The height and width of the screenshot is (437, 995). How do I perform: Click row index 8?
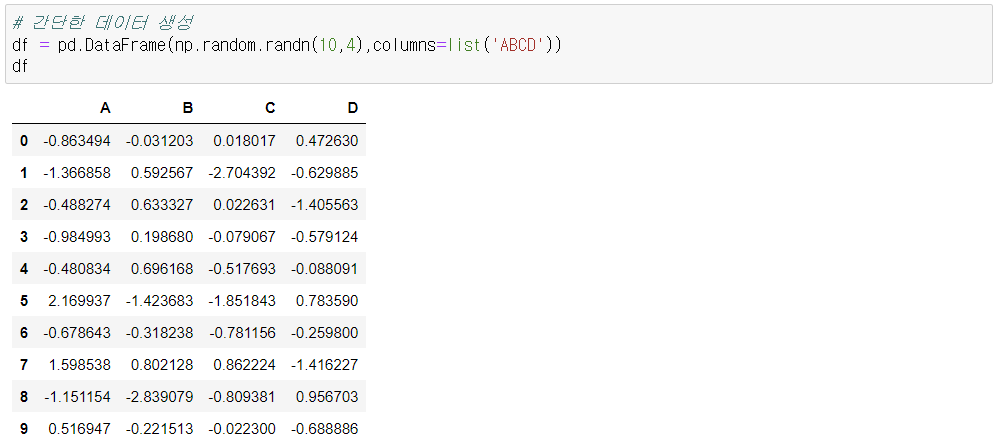[24, 397]
